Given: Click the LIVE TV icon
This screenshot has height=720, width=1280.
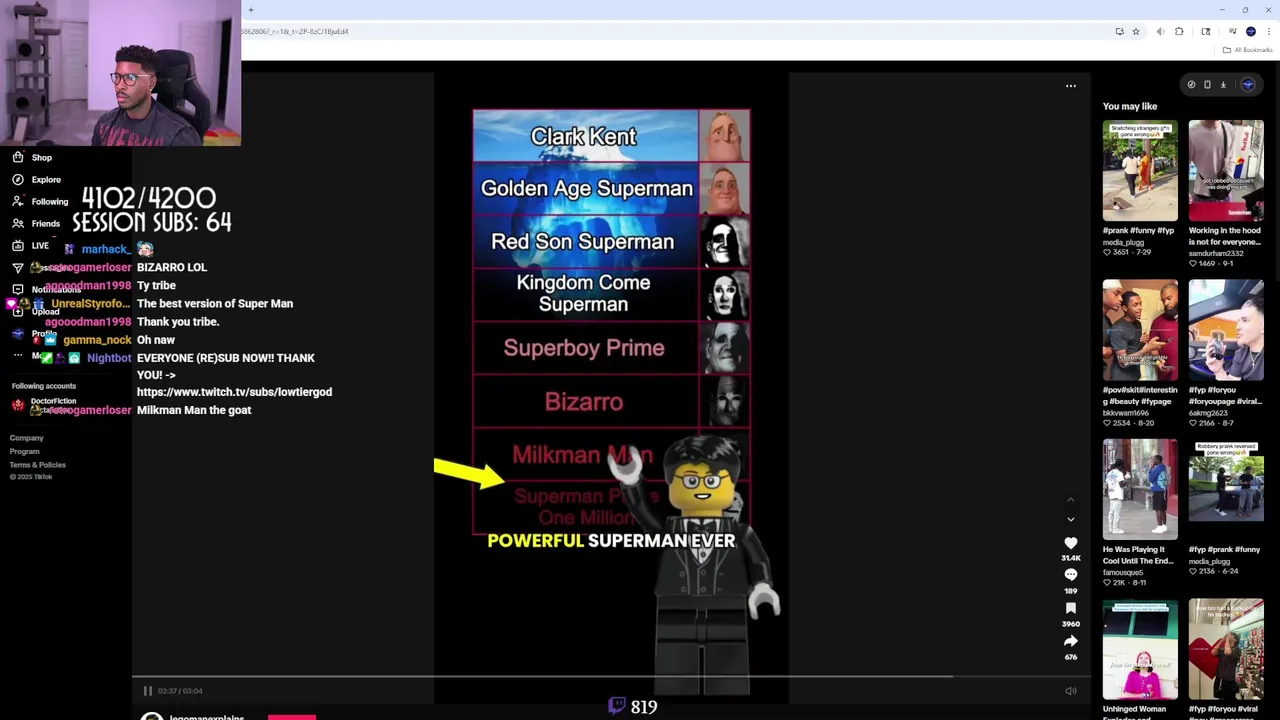Looking at the screenshot, I should [18, 246].
